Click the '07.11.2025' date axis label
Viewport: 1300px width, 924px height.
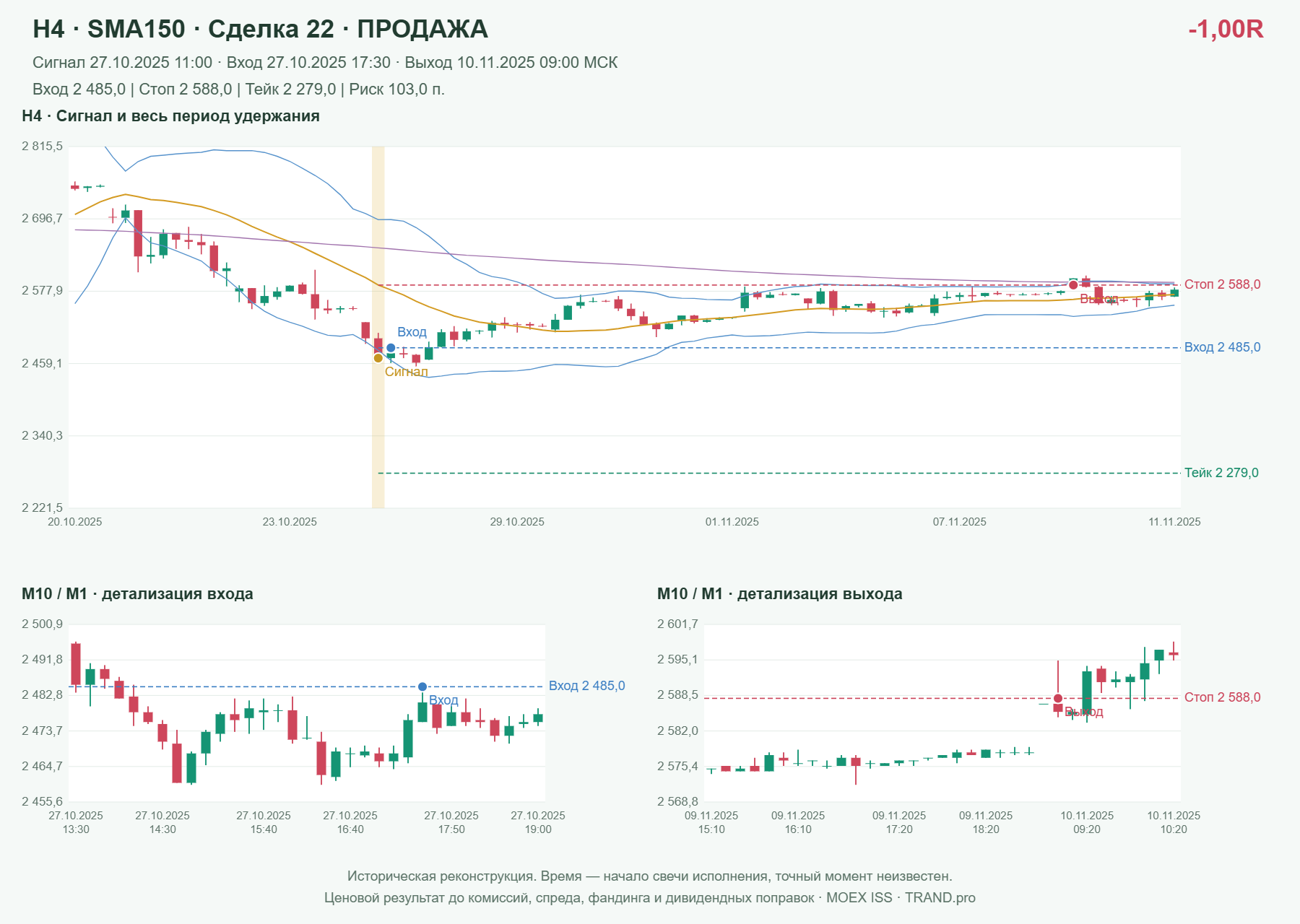[960, 522]
